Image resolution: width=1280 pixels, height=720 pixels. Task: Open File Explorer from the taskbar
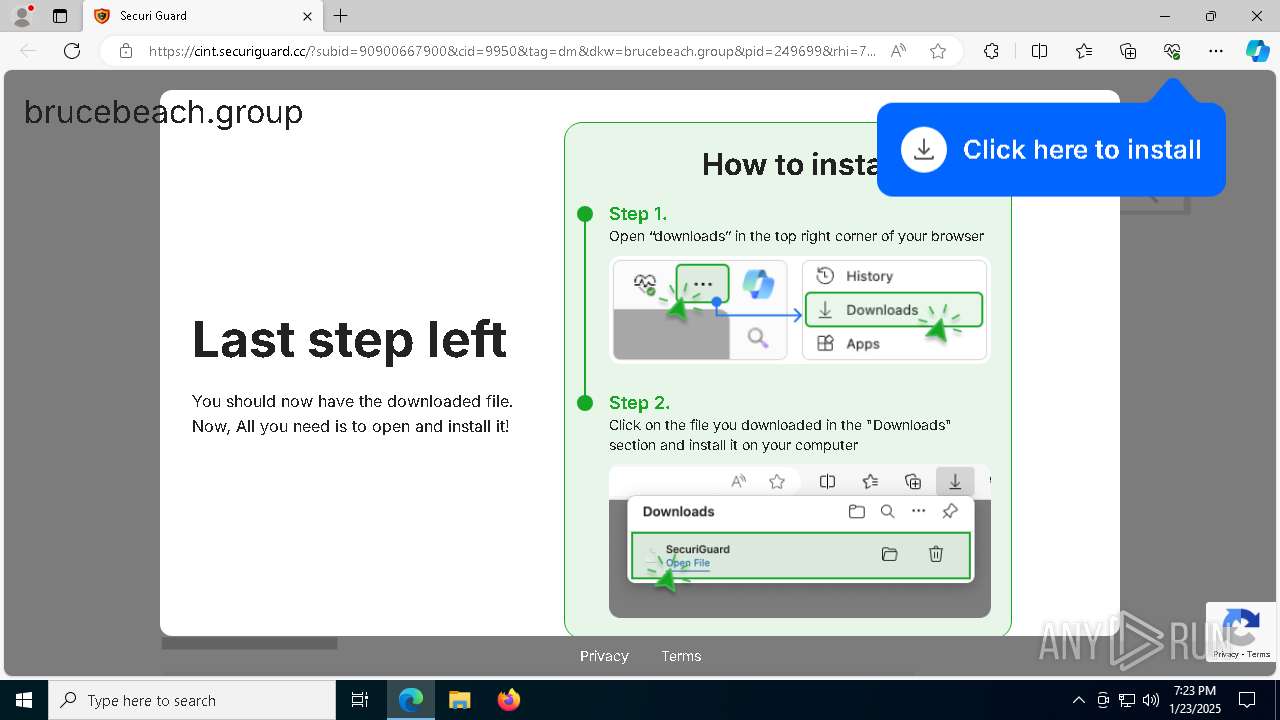459,700
